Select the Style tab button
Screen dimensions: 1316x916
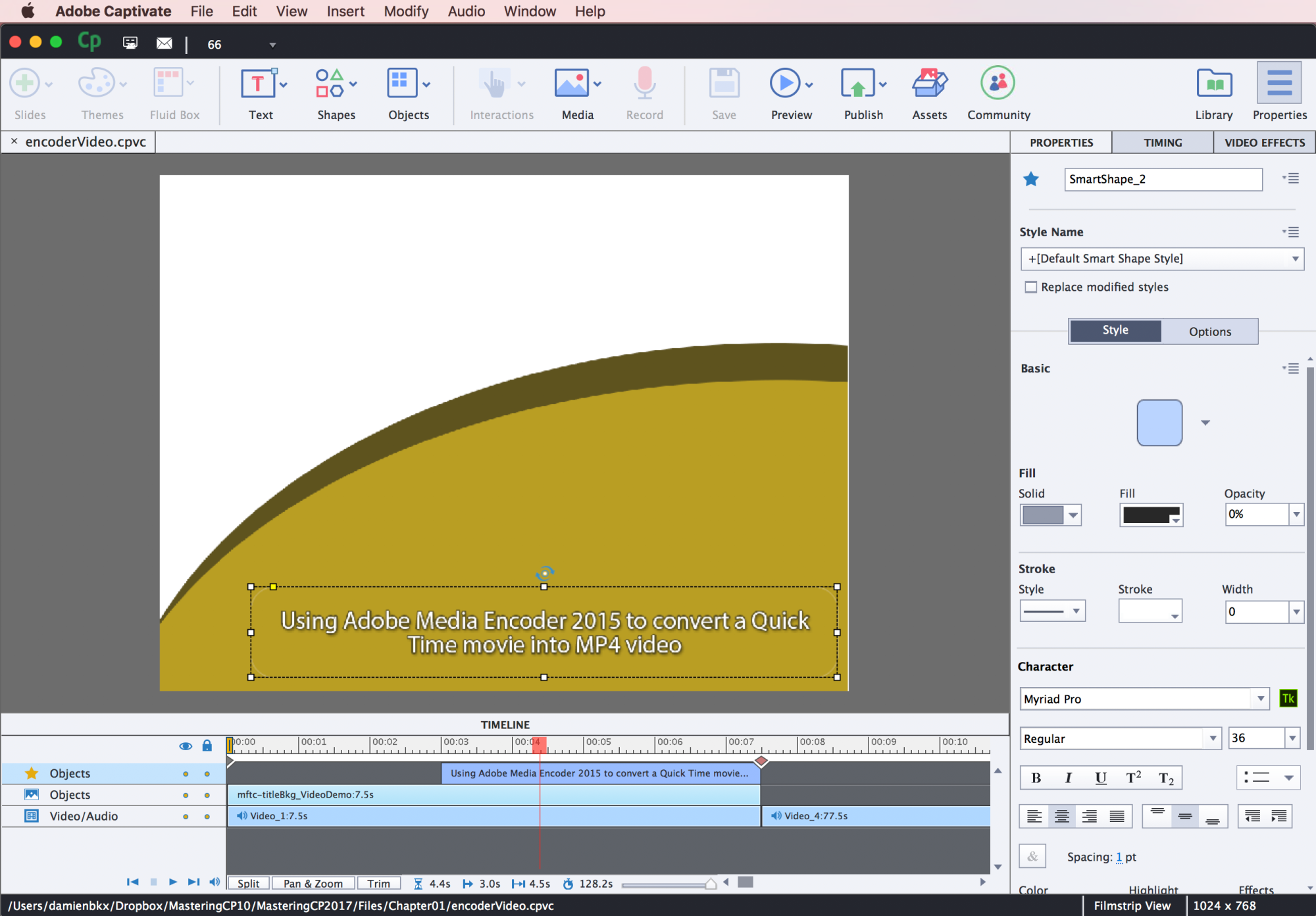tap(1115, 330)
